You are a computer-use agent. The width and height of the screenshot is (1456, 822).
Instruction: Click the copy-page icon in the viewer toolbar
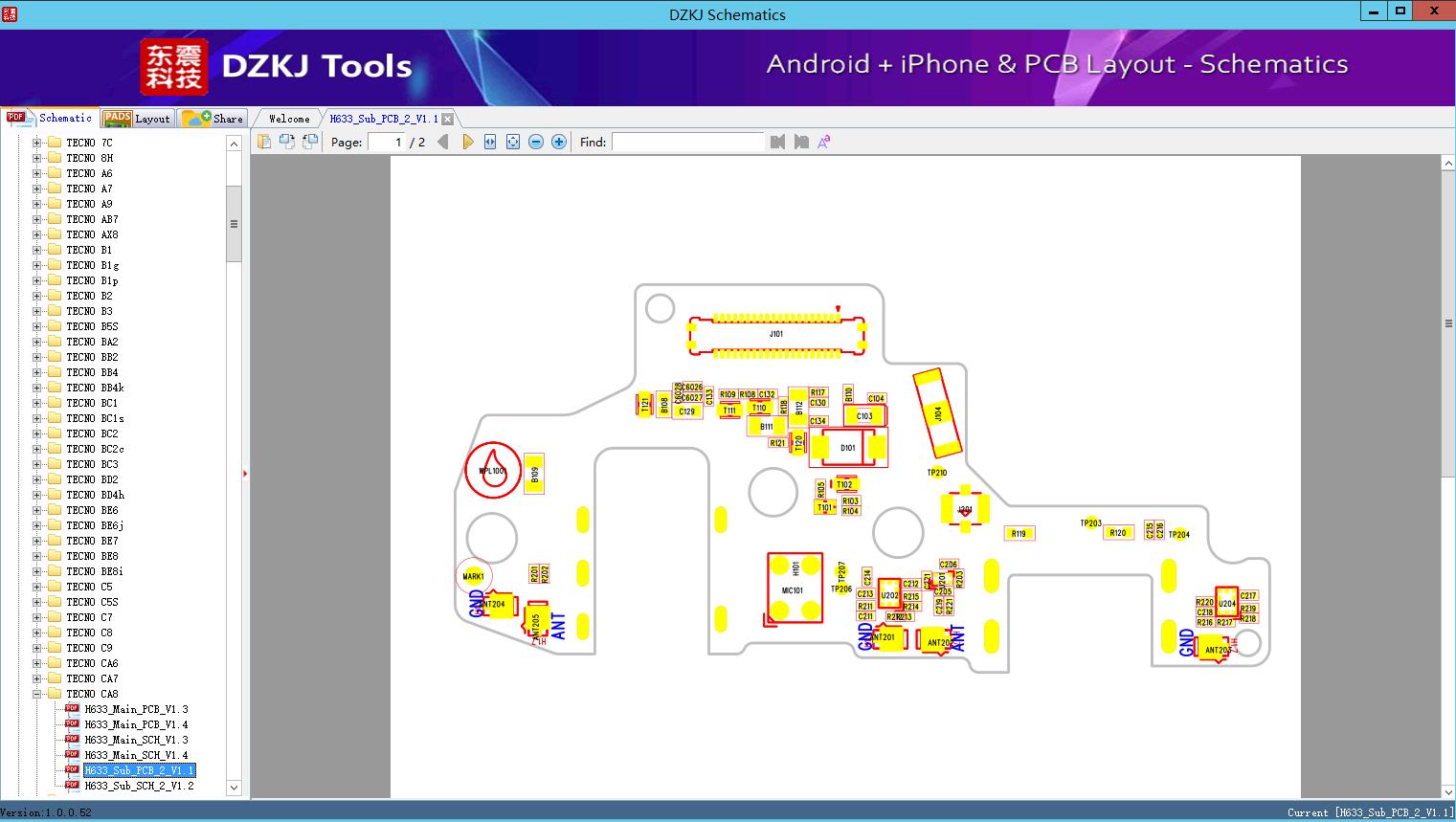(264, 142)
